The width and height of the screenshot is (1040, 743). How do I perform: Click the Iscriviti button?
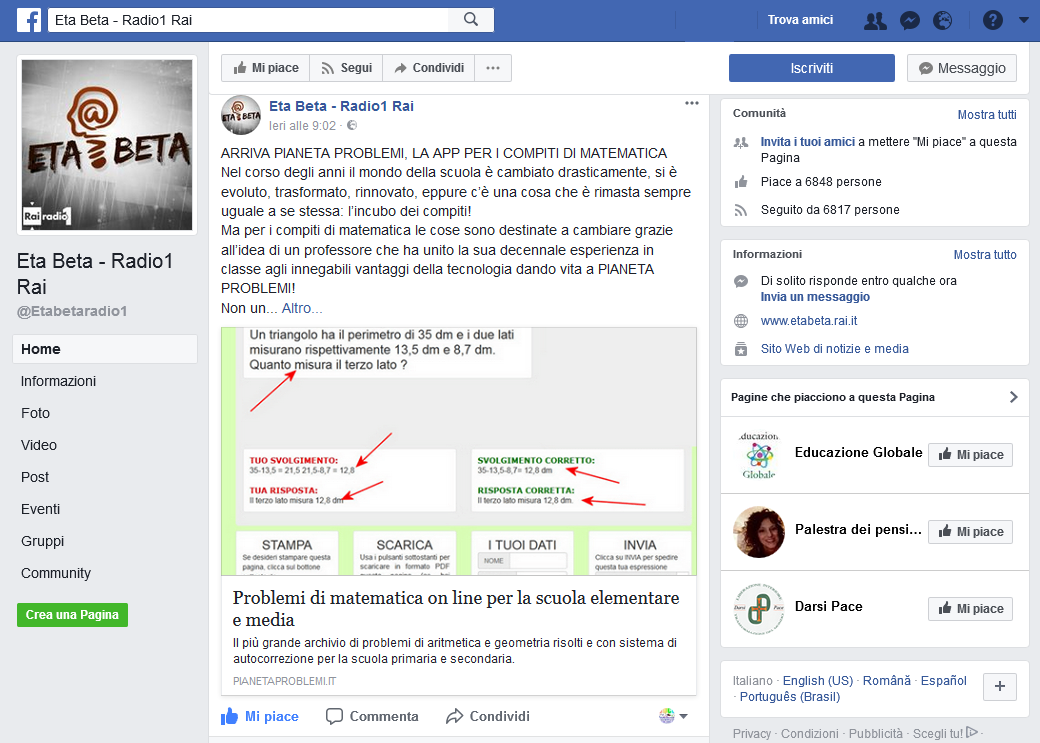coord(812,68)
